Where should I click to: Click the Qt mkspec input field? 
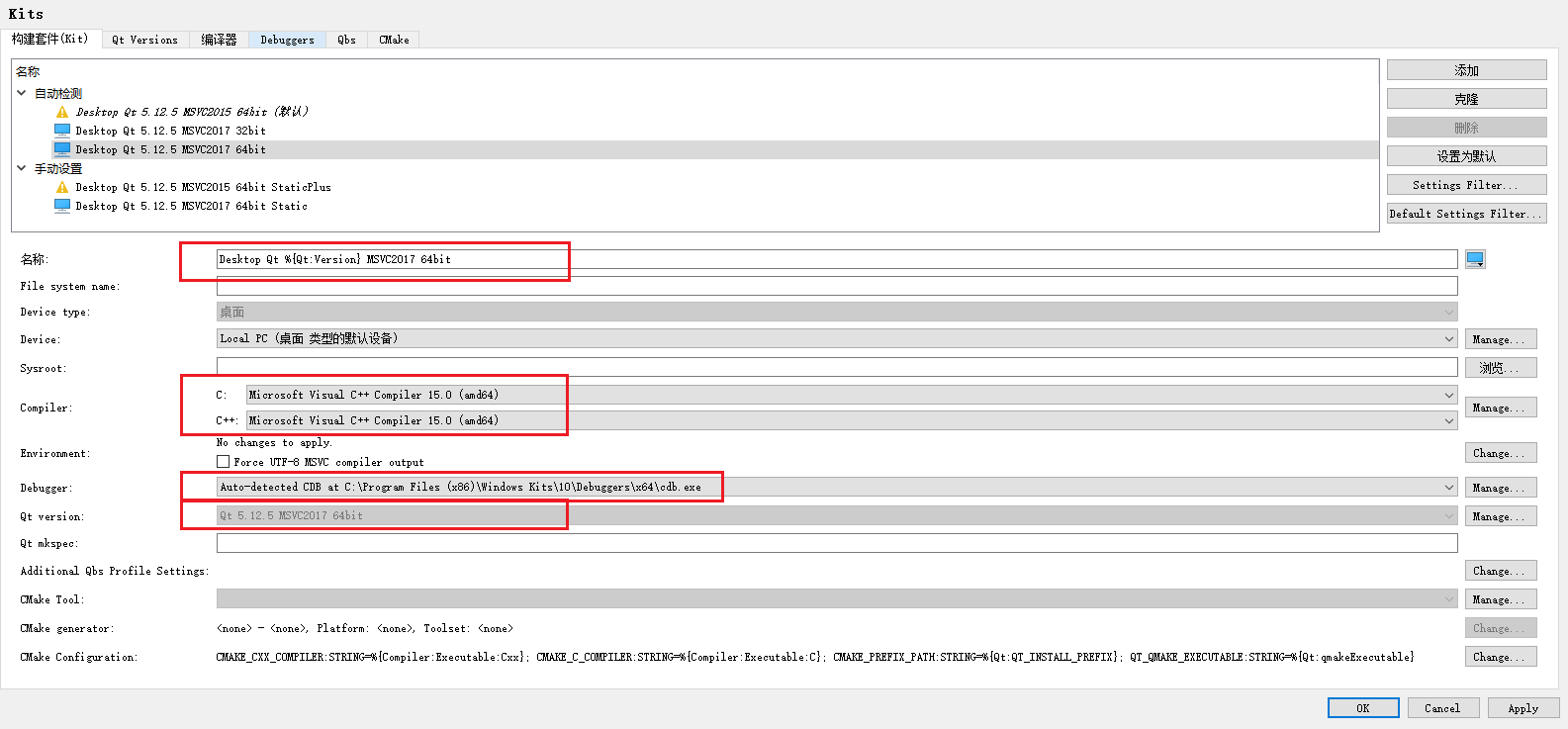(837, 543)
